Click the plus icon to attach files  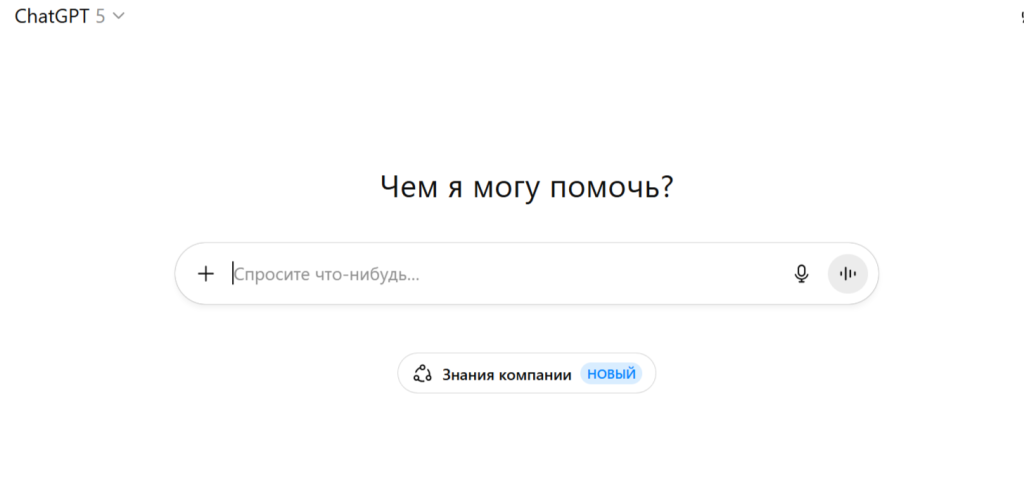[206, 274]
